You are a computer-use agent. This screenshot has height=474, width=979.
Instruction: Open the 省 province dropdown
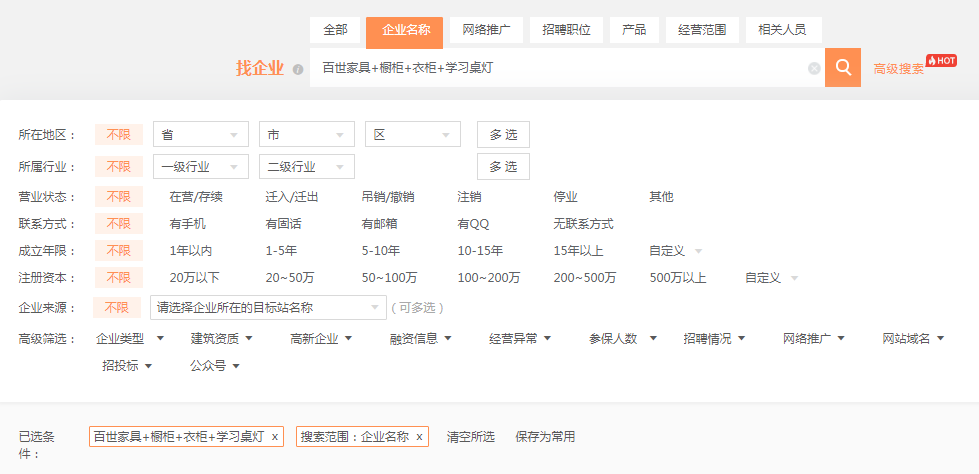point(200,135)
